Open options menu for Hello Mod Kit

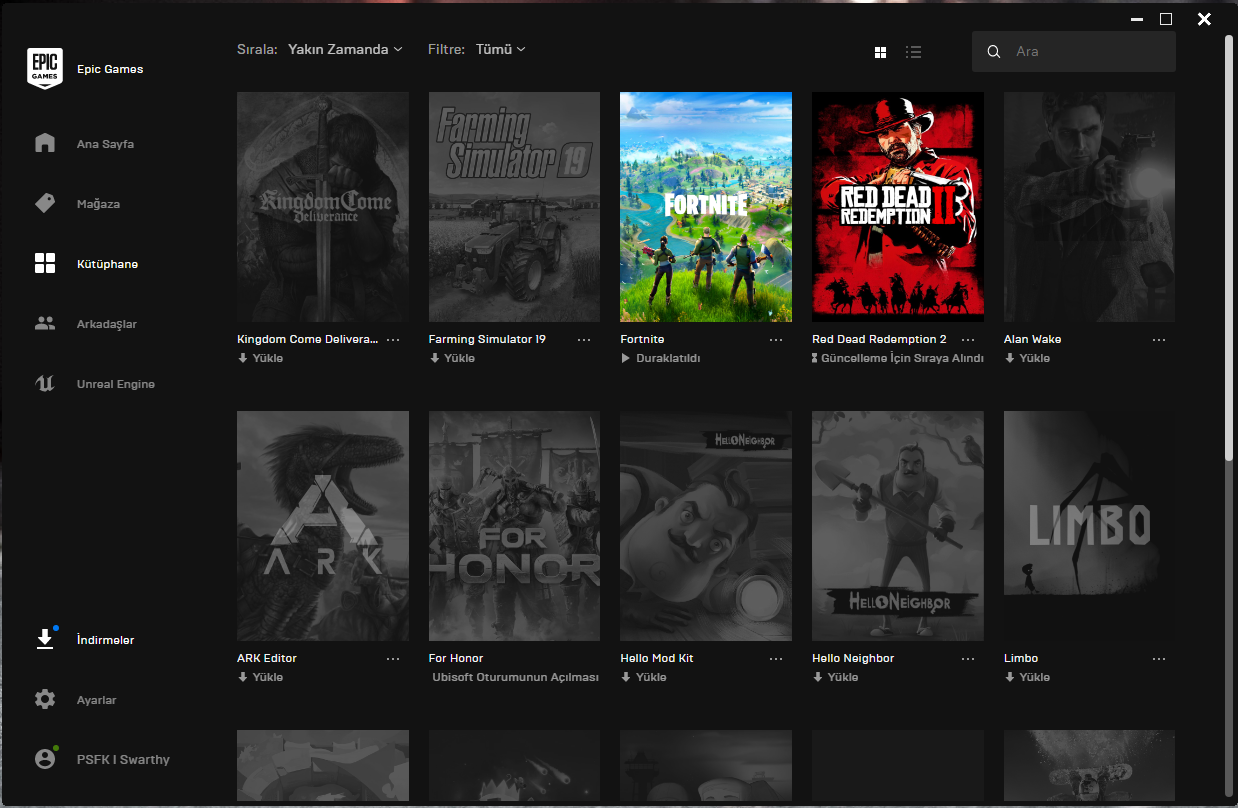tap(776, 659)
